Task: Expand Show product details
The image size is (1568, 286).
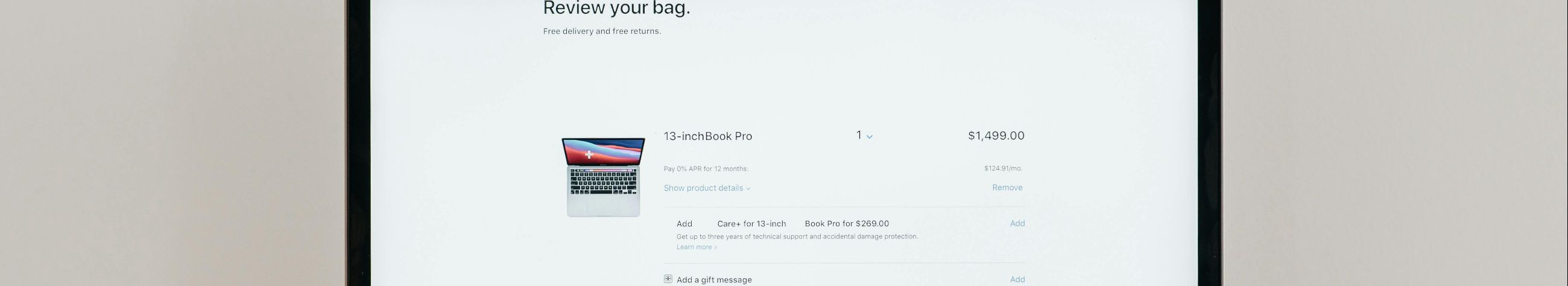Action: 703,188
